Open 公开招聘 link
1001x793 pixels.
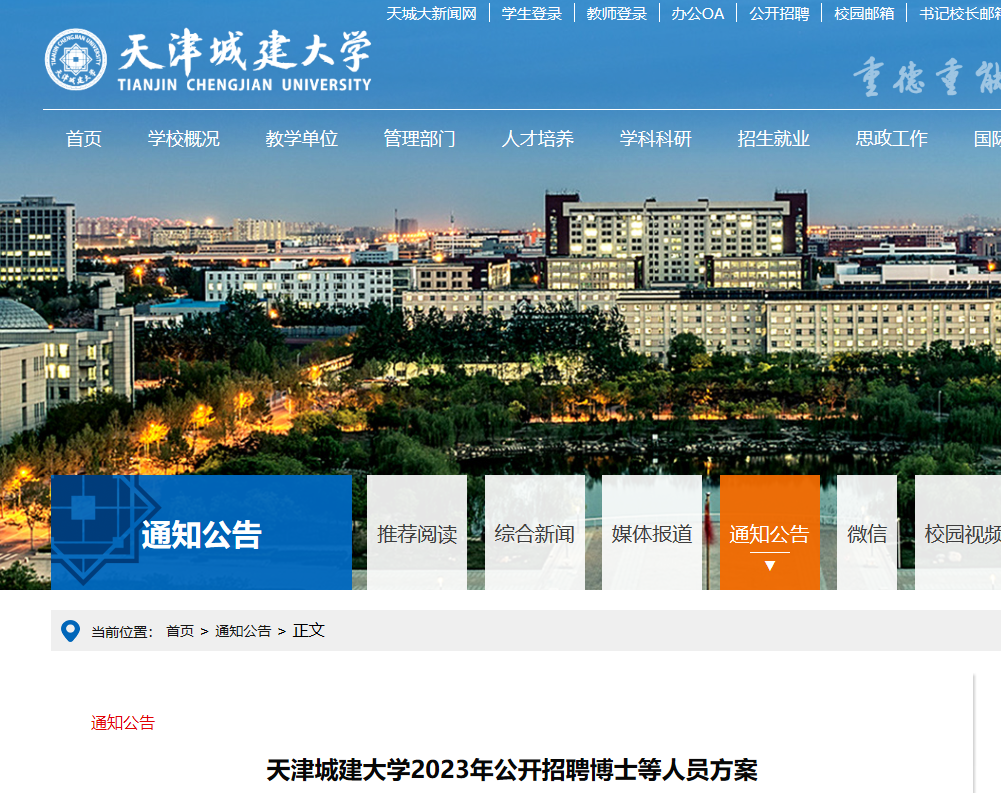tap(779, 13)
